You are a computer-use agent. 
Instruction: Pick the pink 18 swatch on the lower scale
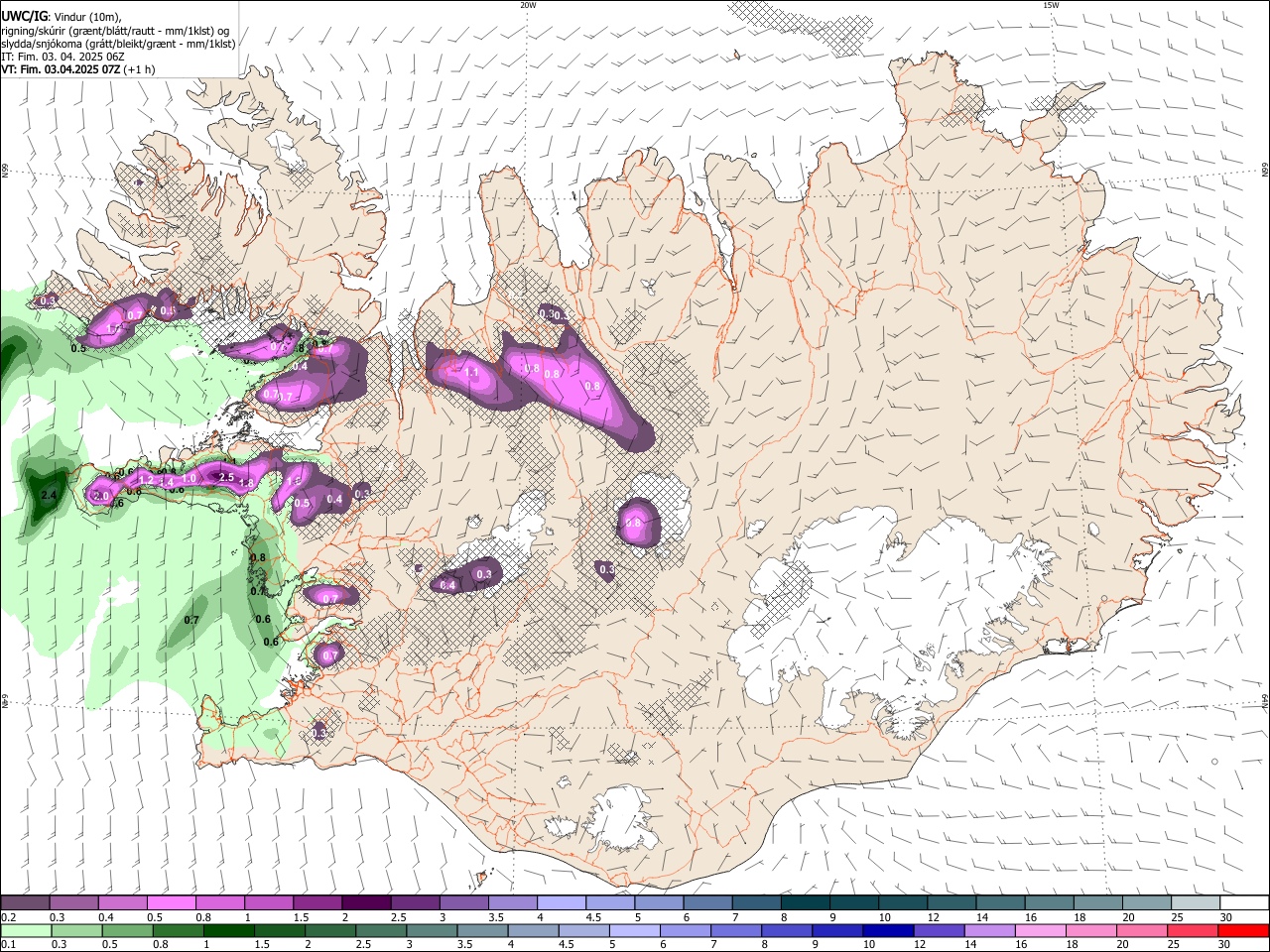(1090, 930)
